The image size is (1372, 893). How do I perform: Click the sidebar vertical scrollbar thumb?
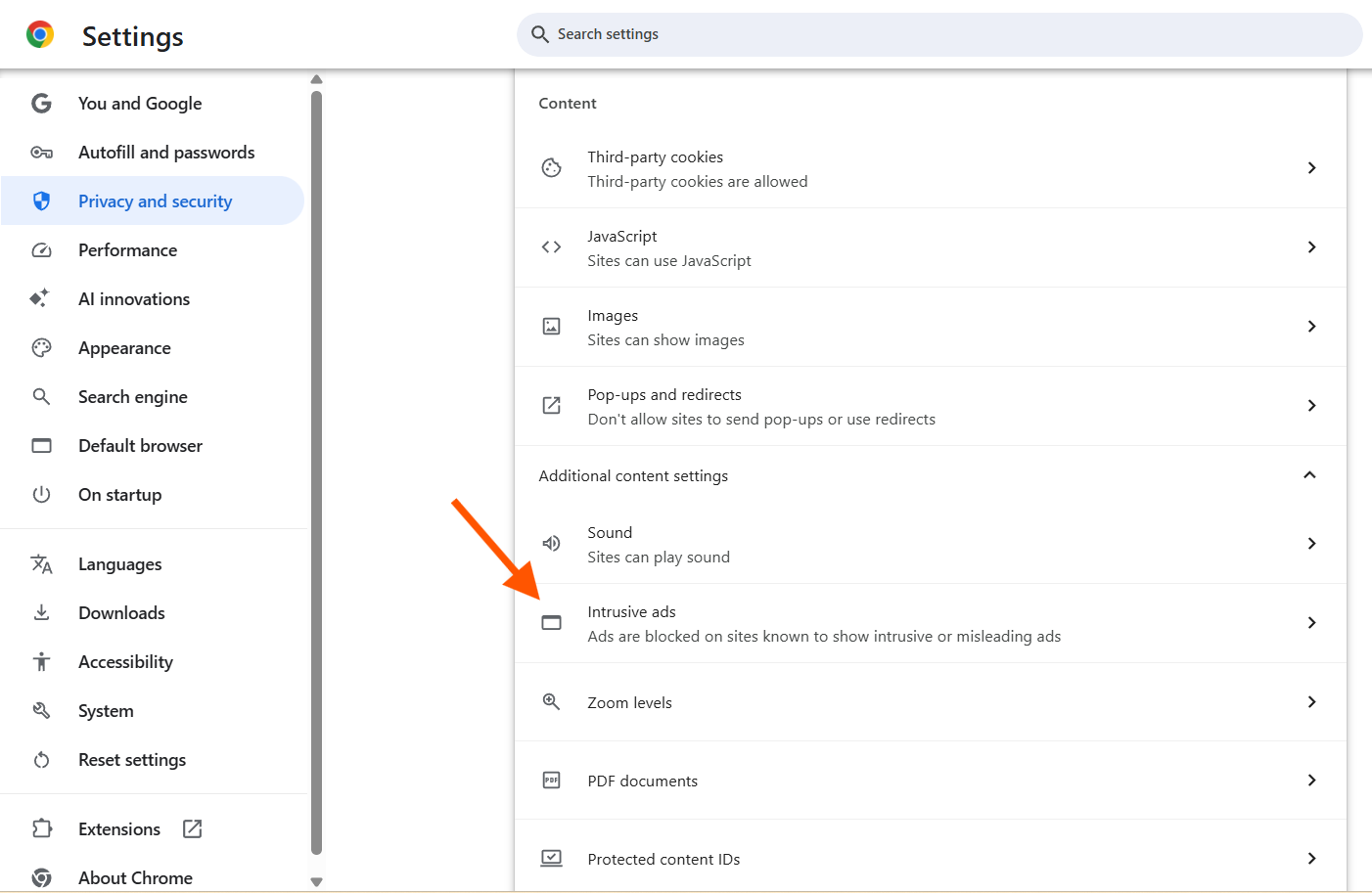[316, 472]
